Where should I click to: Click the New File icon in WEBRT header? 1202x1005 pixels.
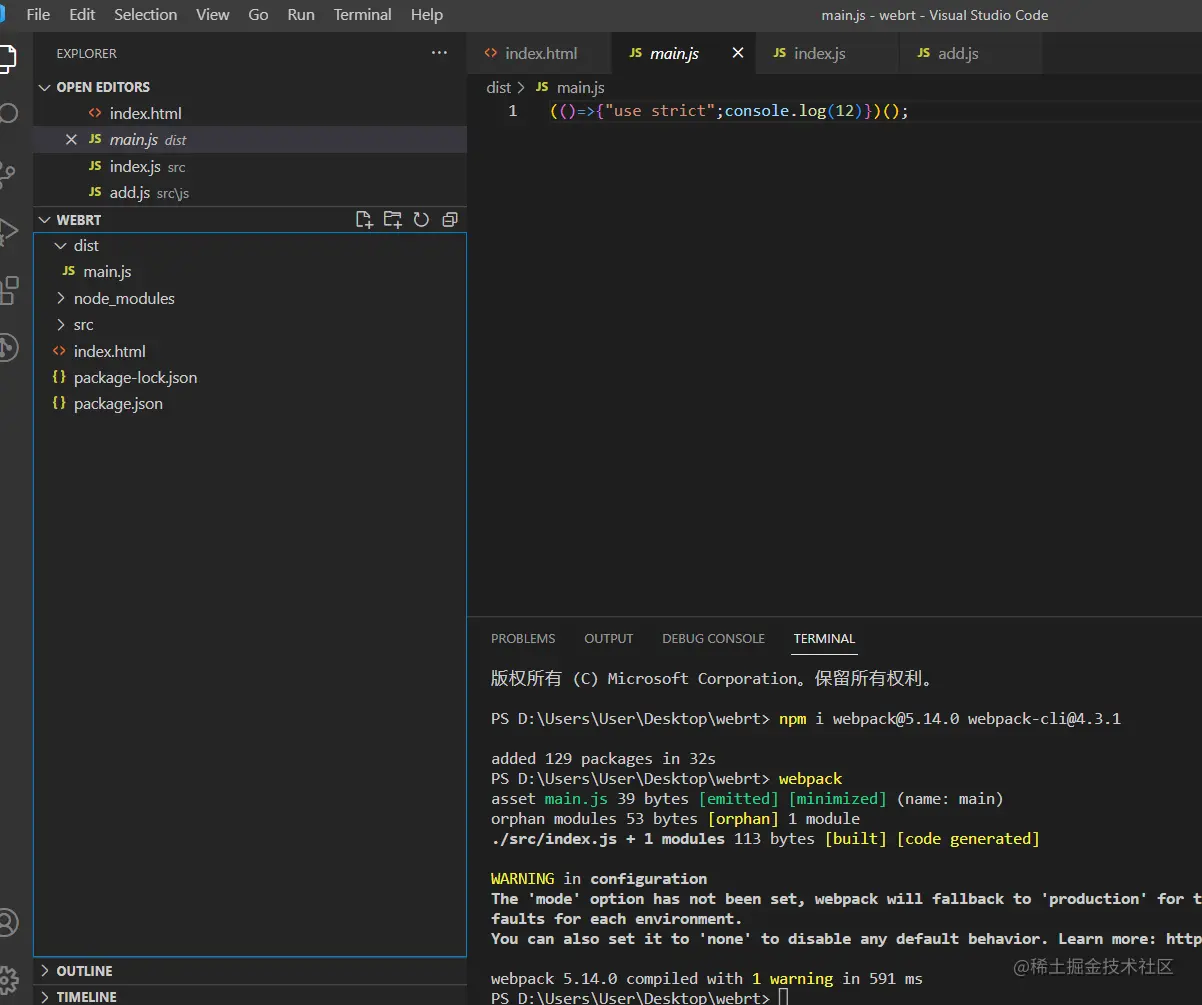click(x=364, y=220)
